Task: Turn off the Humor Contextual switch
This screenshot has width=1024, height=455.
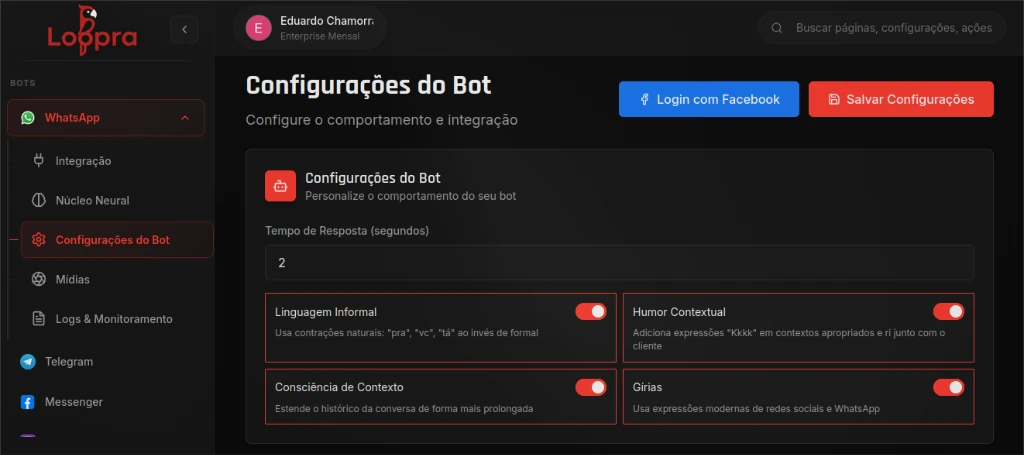Action: click(x=948, y=312)
